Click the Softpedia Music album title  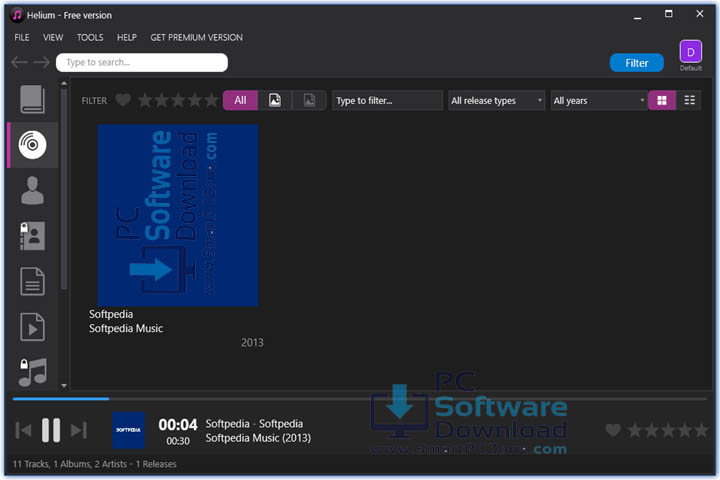click(126, 328)
